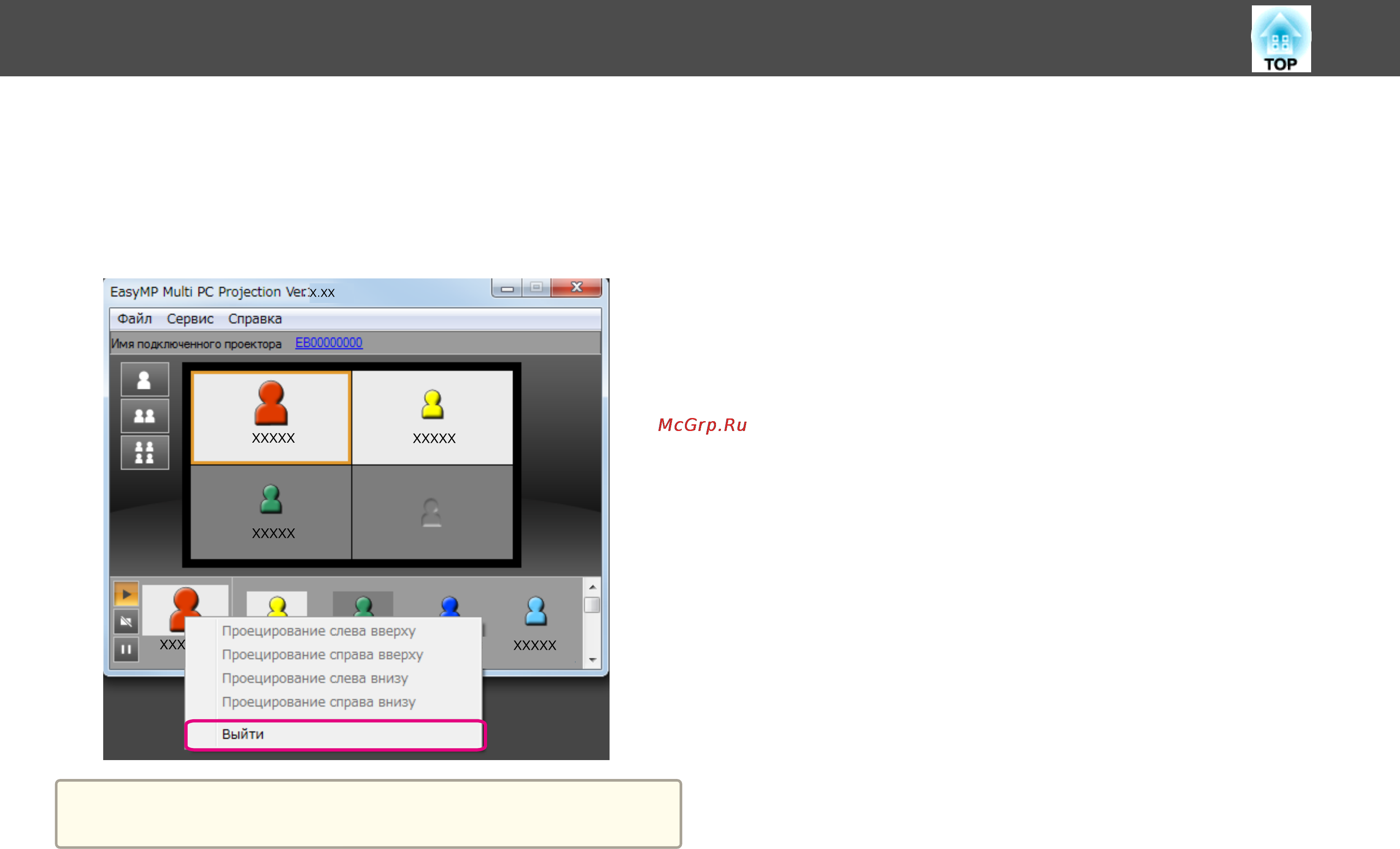Click the green user in user list
The height and width of the screenshot is (849, 1400).
pyautogui.click(x=363, y=605)
